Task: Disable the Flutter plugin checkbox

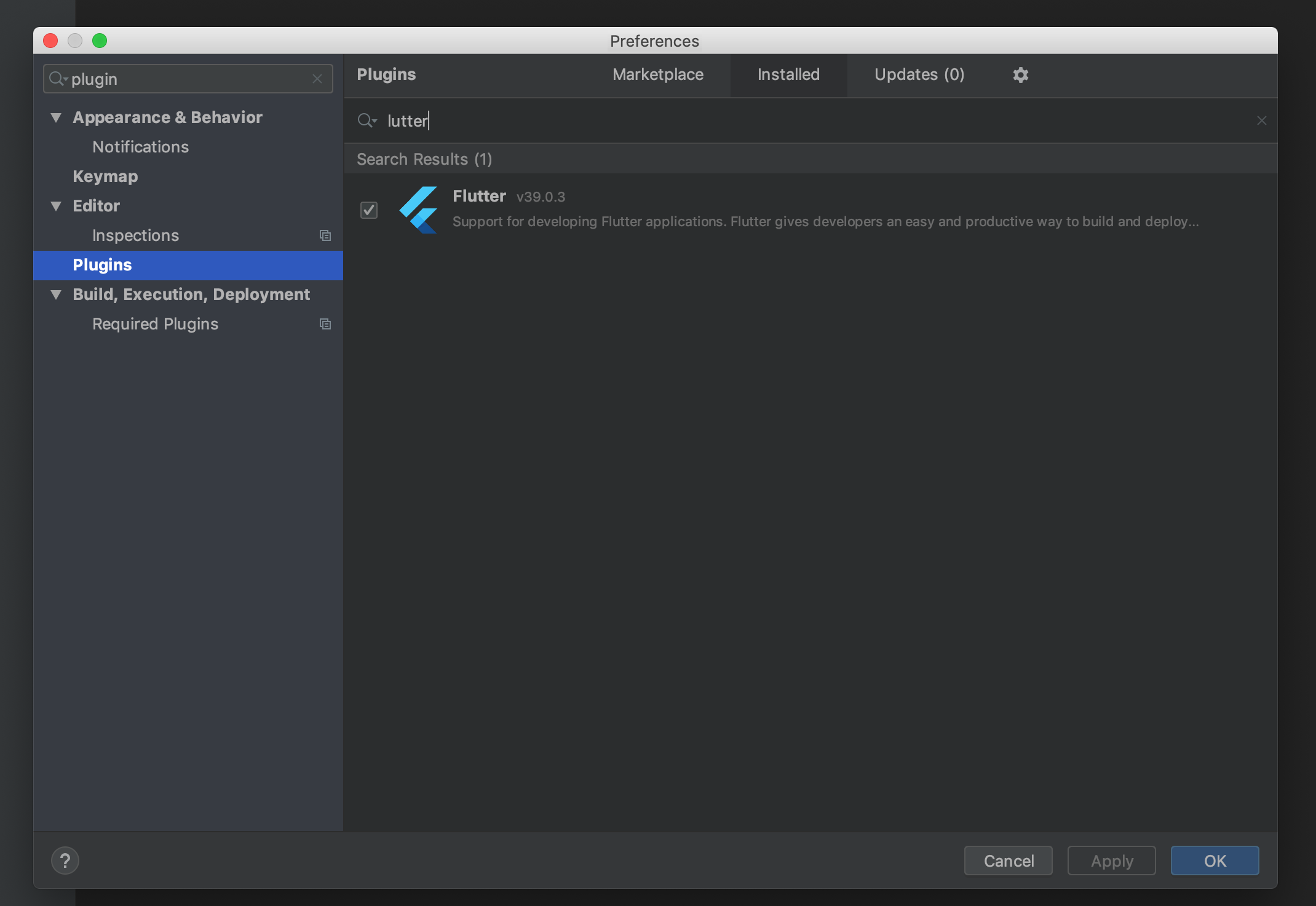Action: [369, 210]
